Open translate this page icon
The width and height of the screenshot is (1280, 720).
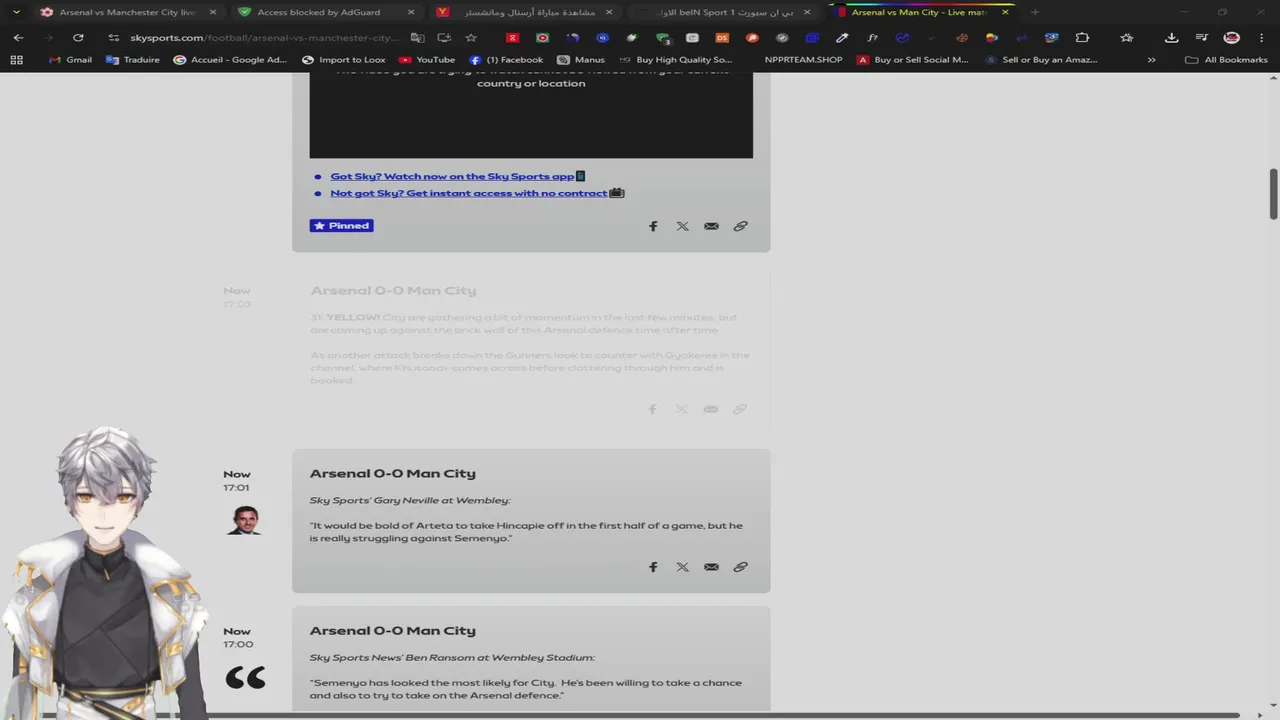click(418, 38)
